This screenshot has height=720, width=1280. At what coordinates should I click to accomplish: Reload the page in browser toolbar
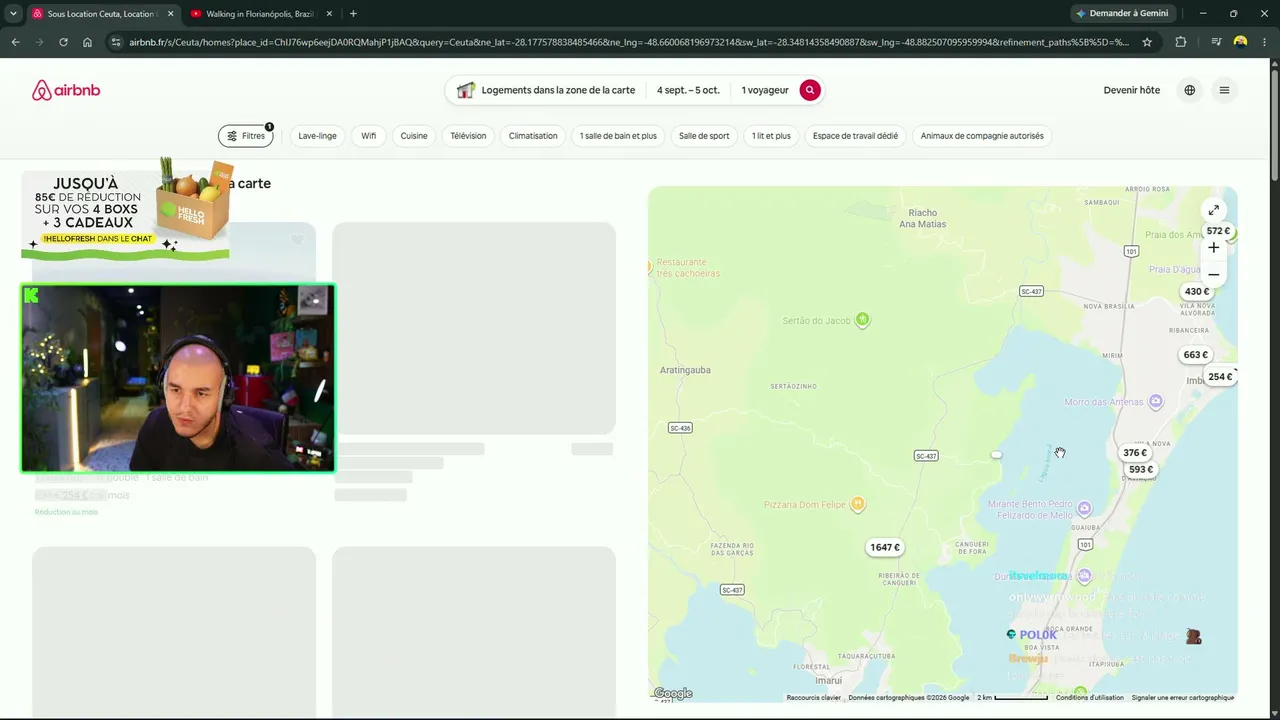pyautogui.click(x=63, y=42)
